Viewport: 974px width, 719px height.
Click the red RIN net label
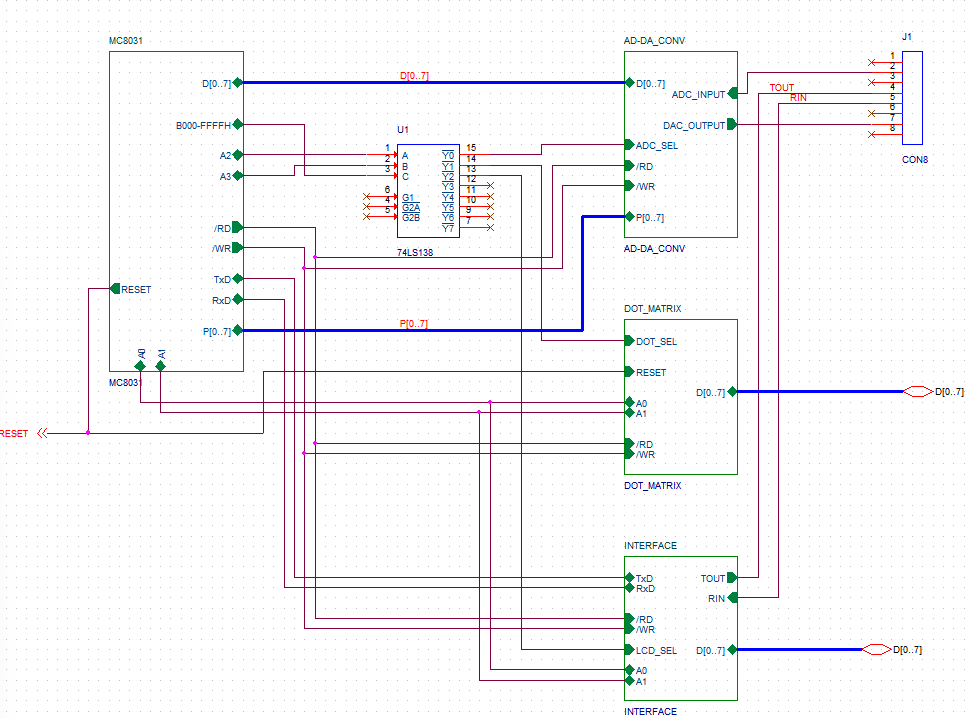click(798, 98)
